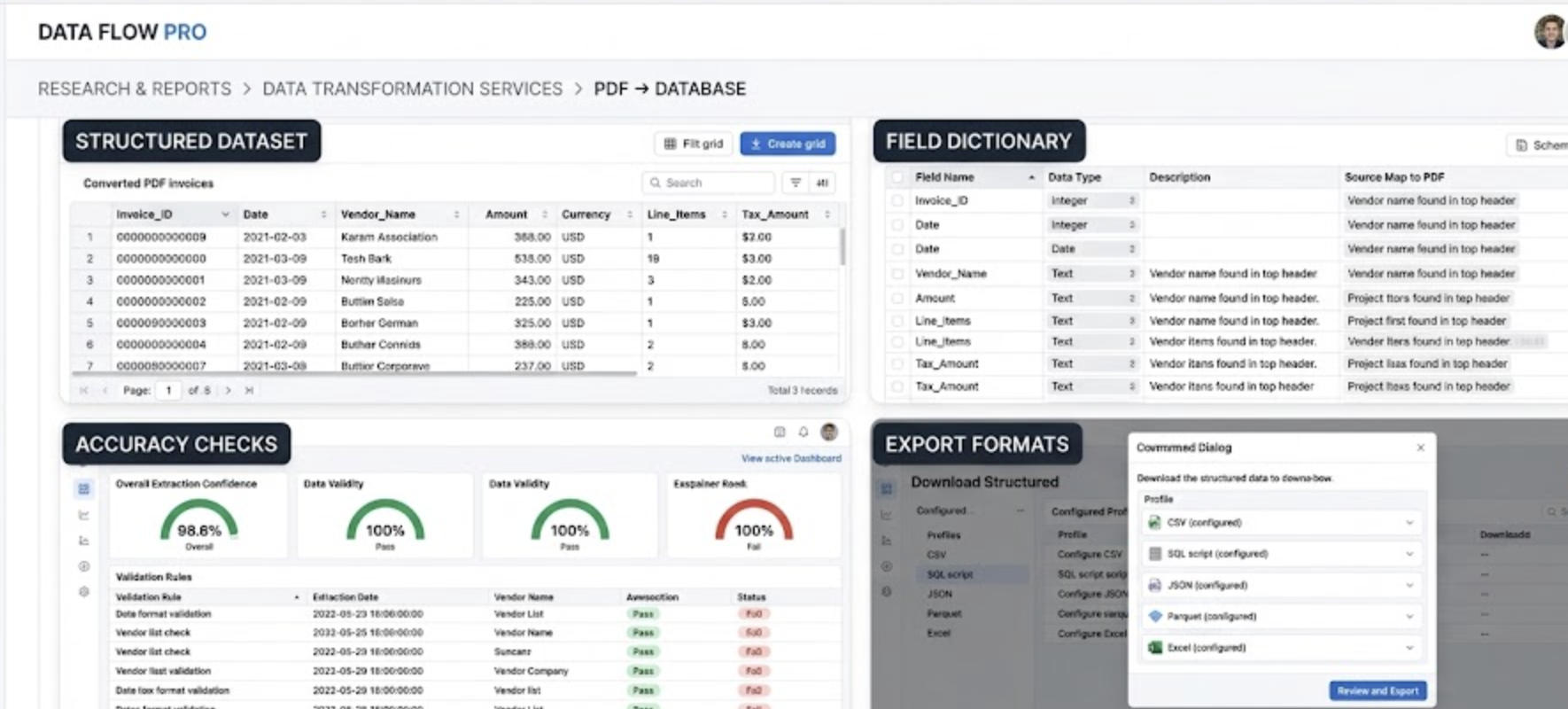Check the Field Dictionary row with Date type Date

click(897, 249)
